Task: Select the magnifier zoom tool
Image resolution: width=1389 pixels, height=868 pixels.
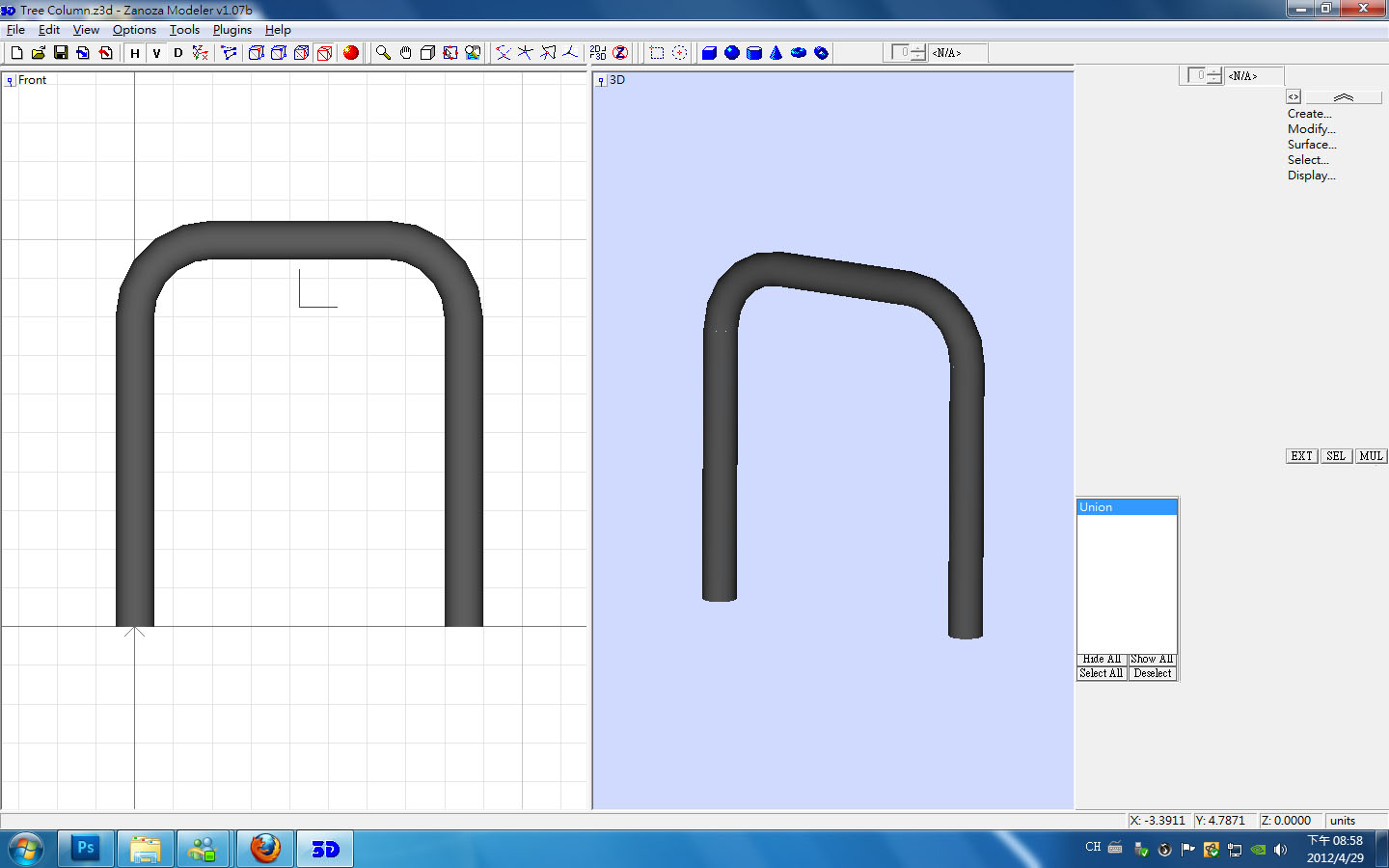Action: [383, 53]
